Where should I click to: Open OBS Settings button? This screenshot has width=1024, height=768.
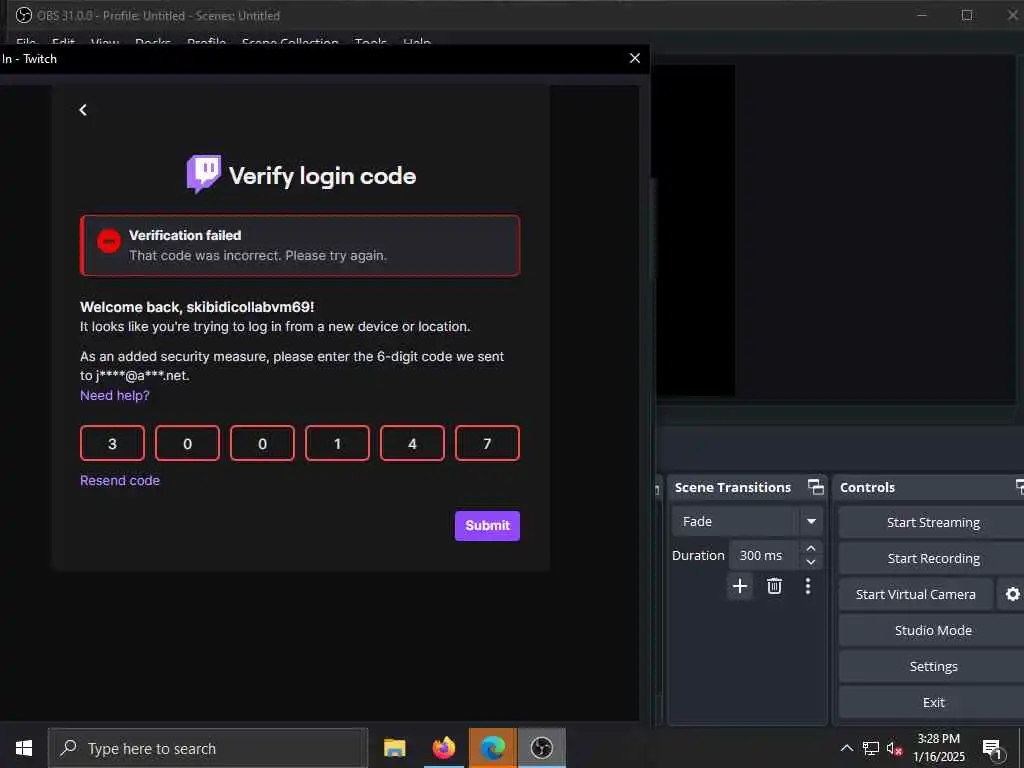[x=933, y=666]
